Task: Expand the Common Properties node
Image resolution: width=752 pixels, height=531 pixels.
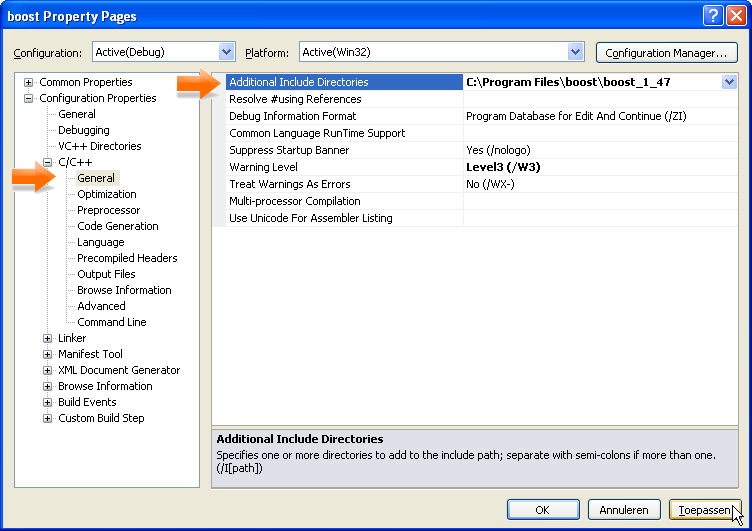Action: (x=28, y=82)
